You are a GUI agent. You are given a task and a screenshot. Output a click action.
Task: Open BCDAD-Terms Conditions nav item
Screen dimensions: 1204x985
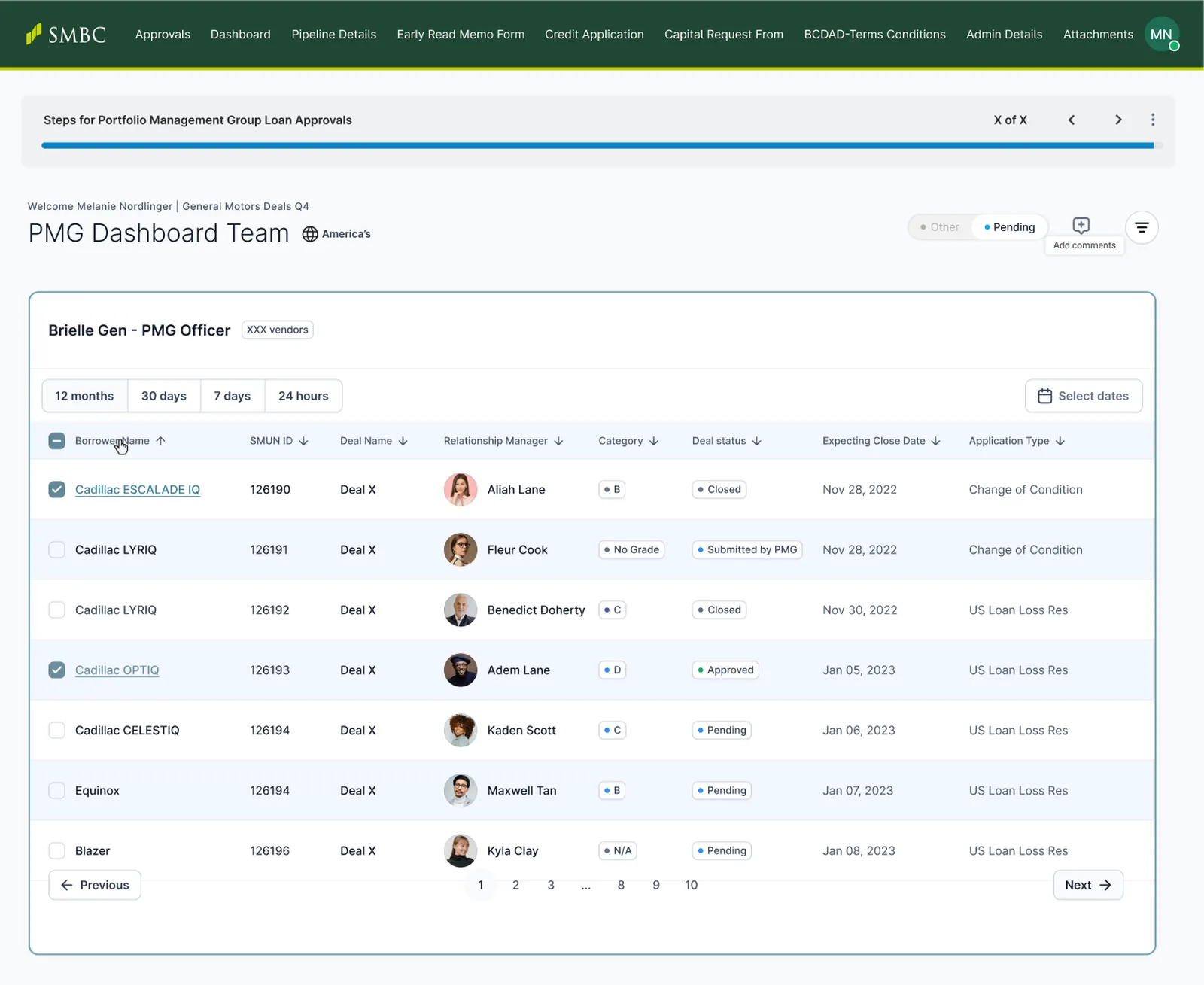[874, 35]
